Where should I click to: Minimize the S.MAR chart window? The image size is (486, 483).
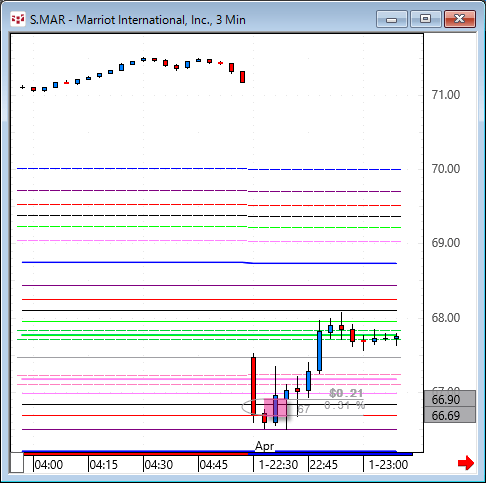pos(391,19)
